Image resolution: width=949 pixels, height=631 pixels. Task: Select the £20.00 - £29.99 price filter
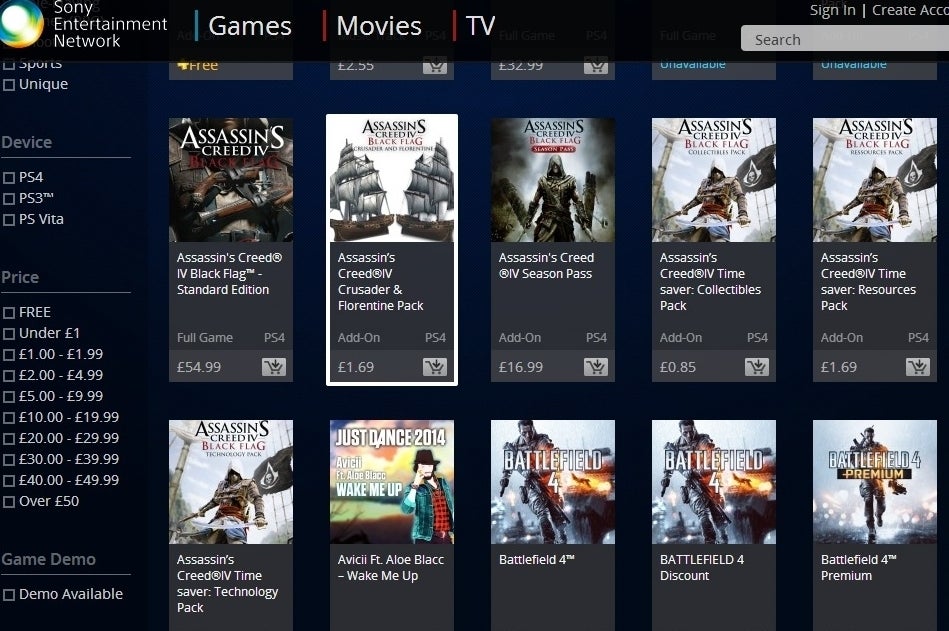[9, 439]
